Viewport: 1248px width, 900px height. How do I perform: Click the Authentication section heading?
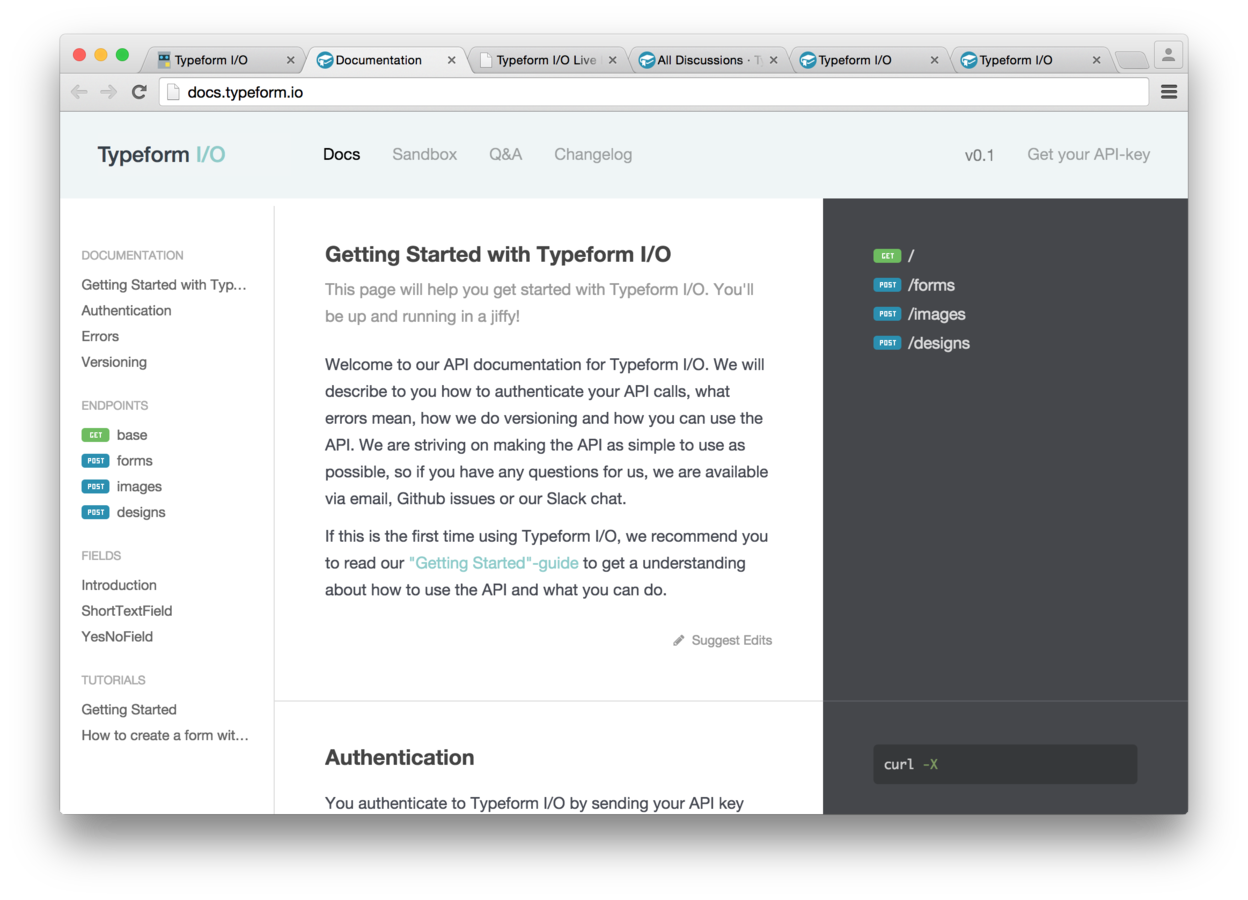400,758
